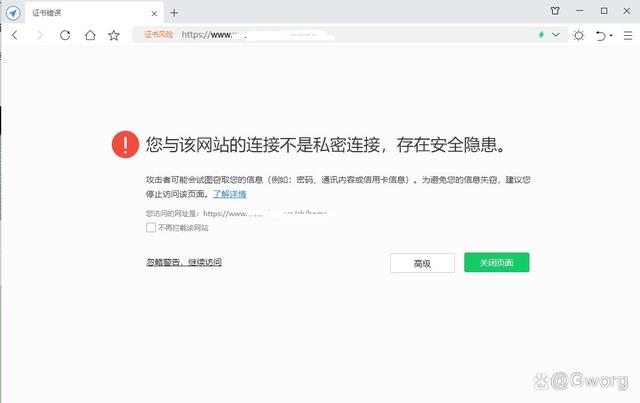Image resolution: width=640 pixels, height=403 pixels.
Task: Open the home page icon
Action: (x=90, y=35)
